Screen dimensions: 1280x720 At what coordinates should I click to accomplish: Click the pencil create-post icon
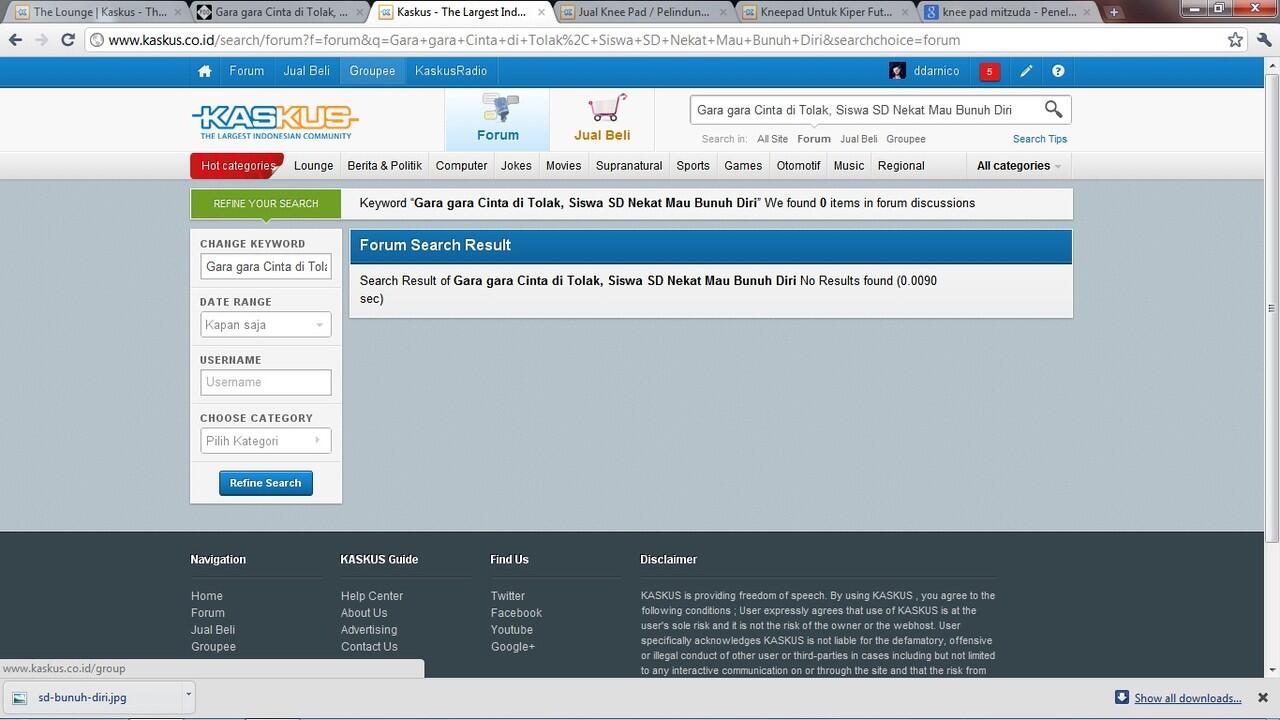1026,71
